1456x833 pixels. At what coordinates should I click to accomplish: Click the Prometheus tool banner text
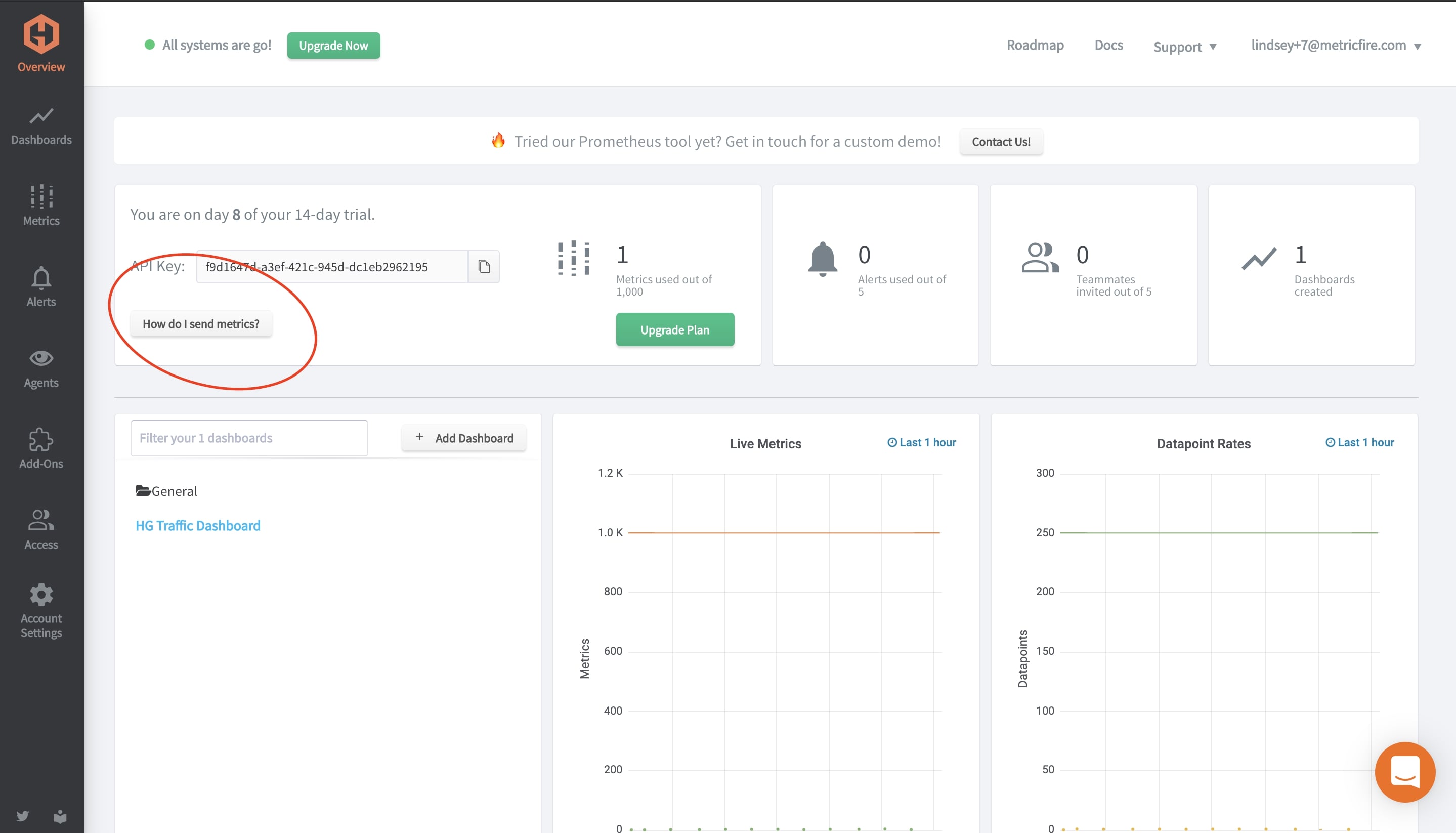point(727,141)
